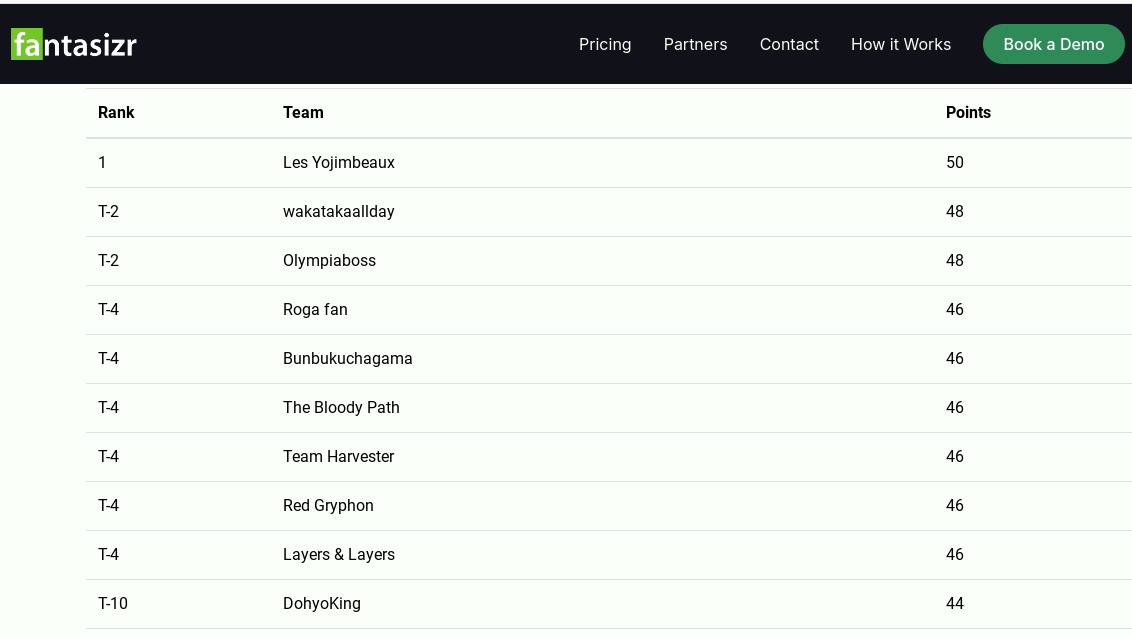Click rank 1 cell for Les Yojimbeaux
This screenshot has height=637, width=1132.
[x=102, y=162]
